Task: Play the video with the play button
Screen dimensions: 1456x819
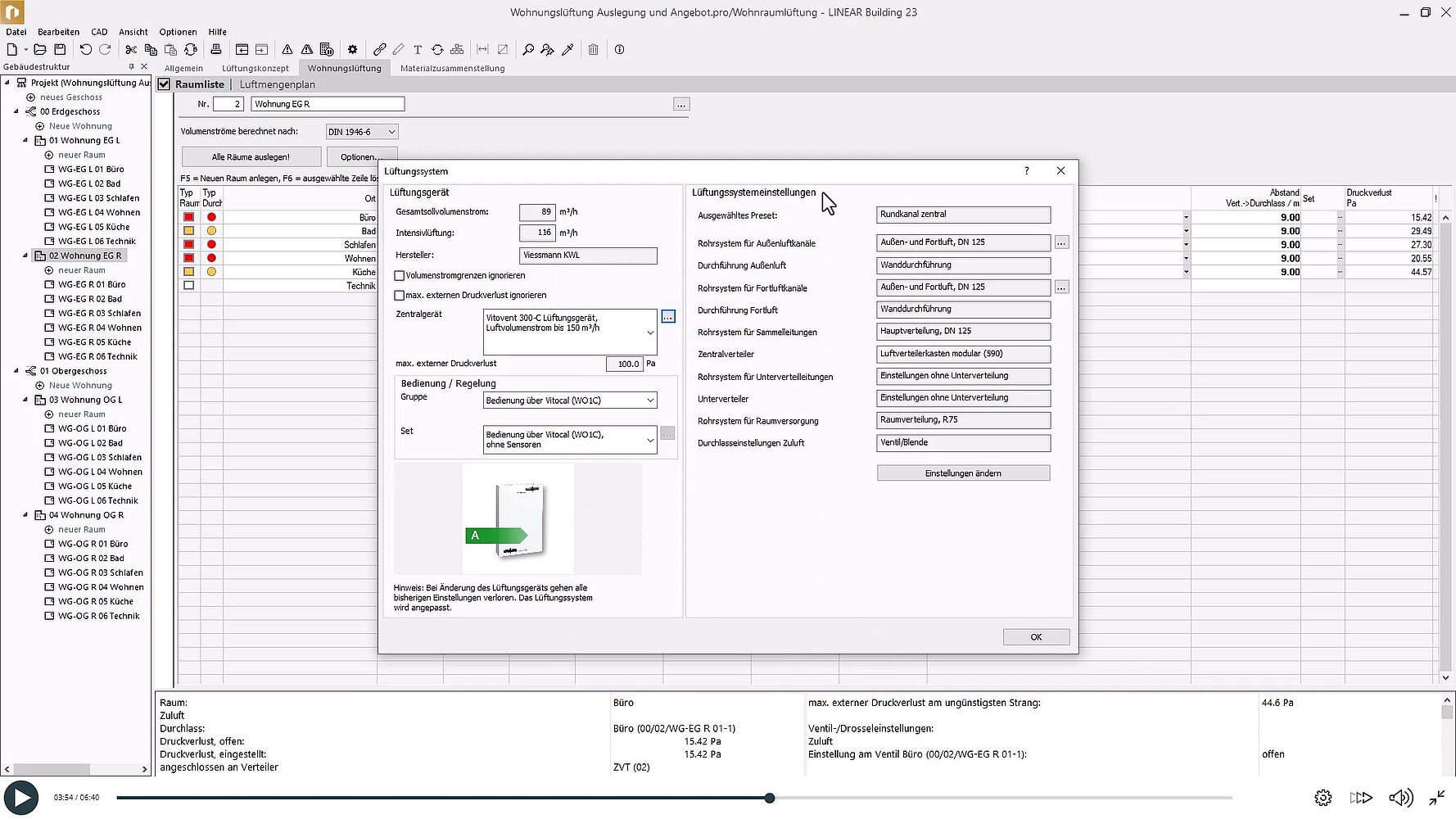Action: point(21,798)
